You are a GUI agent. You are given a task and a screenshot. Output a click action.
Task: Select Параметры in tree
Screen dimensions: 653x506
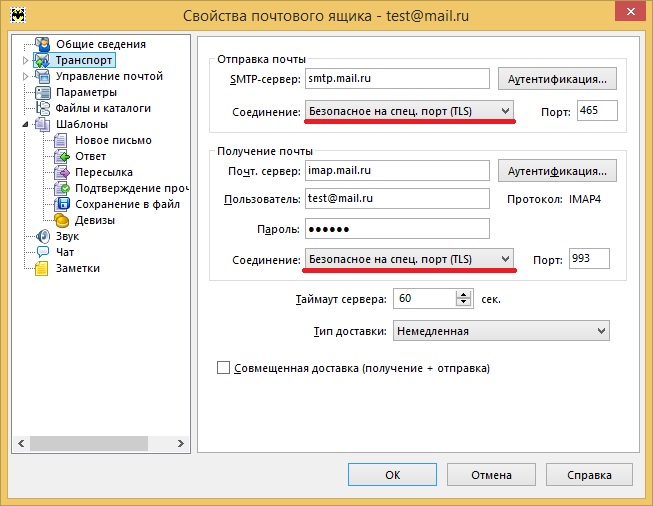pyautogui.click(x=86, y=92)
